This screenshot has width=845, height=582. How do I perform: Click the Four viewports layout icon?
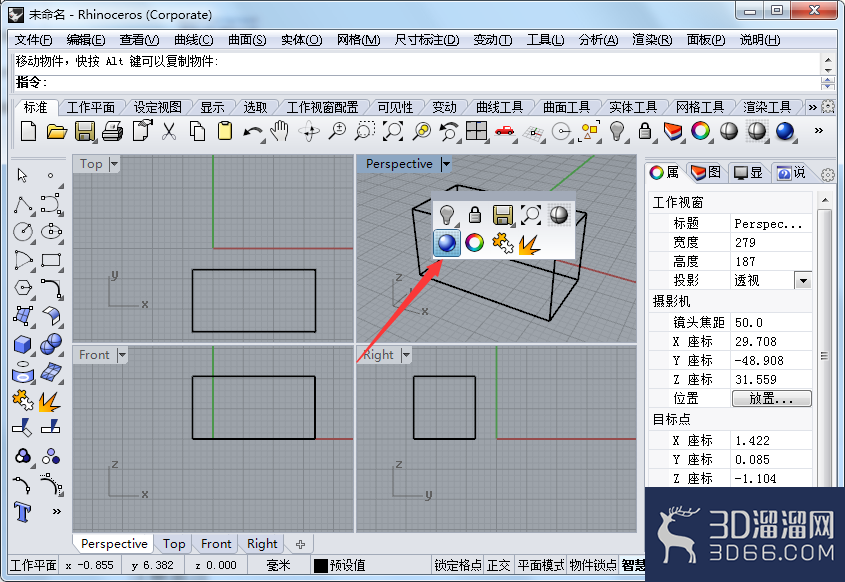tap(476, 131)
